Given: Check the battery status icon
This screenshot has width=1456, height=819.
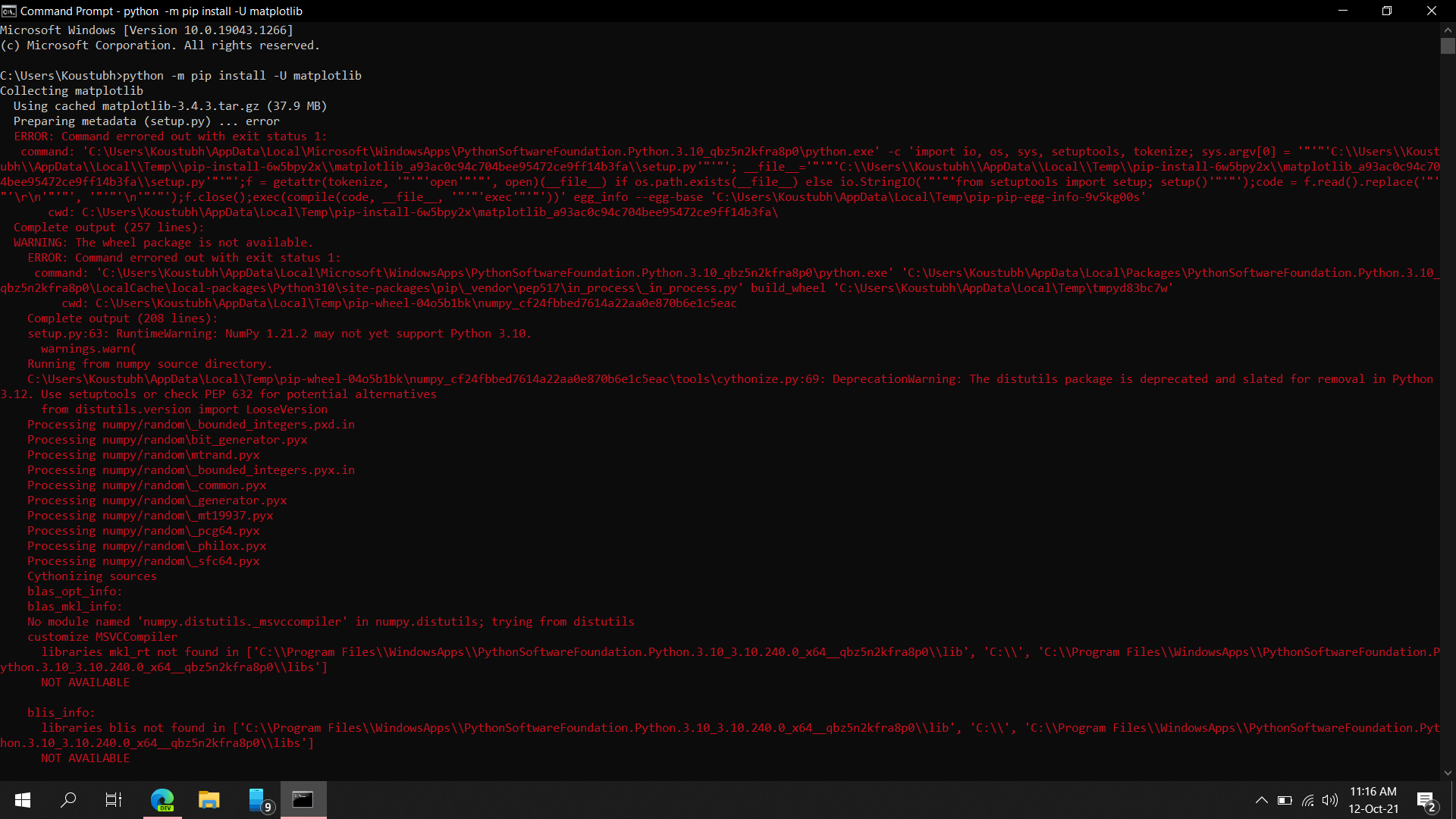Looking at the screenshot, I should click(x=1285, y=800).
